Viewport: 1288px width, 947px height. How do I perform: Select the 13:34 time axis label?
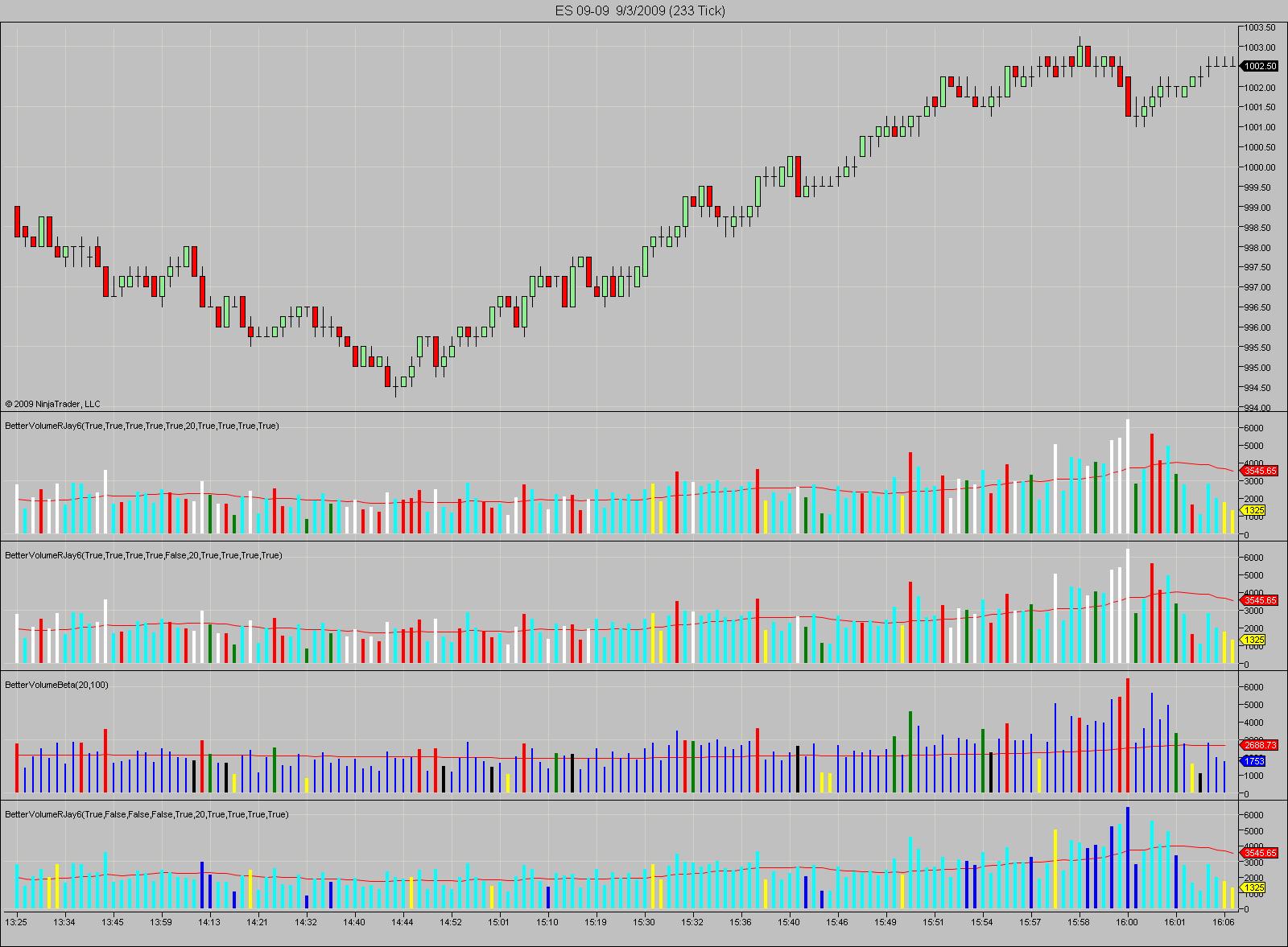64,922
